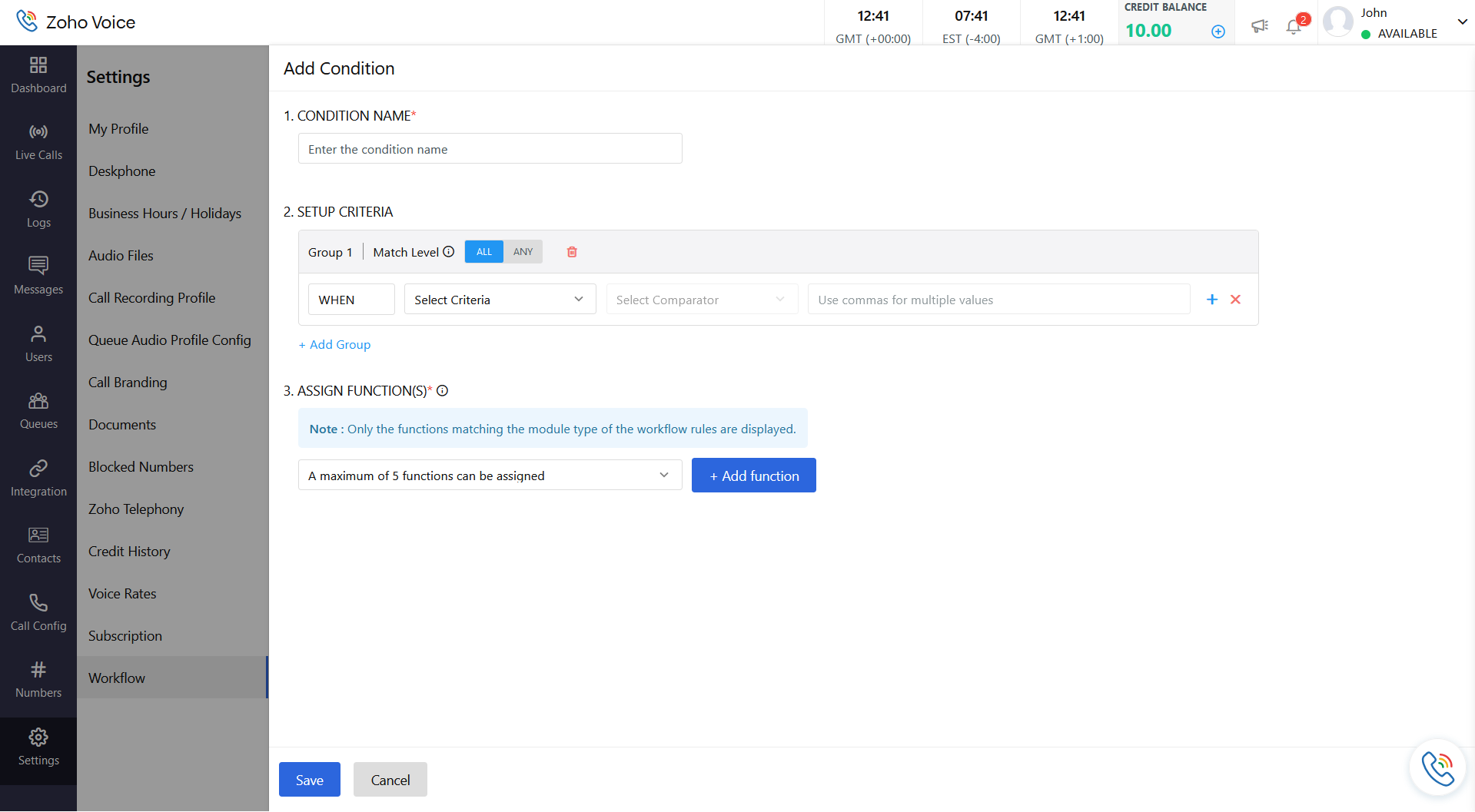Set Match Level to ANY

523,252
